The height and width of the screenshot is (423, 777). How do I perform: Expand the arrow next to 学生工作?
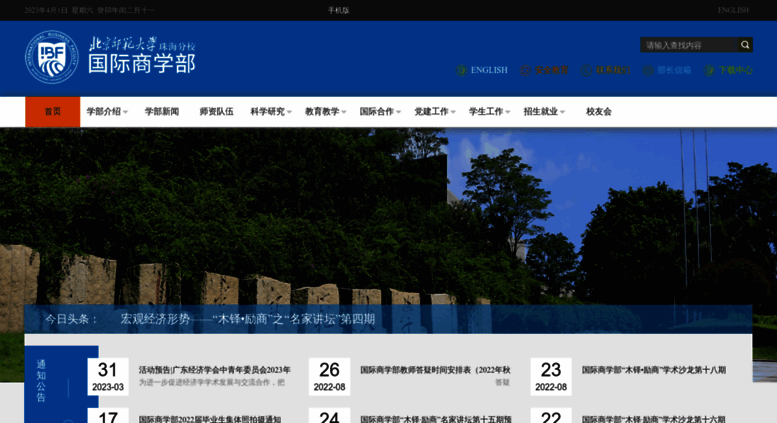[508, 112]
